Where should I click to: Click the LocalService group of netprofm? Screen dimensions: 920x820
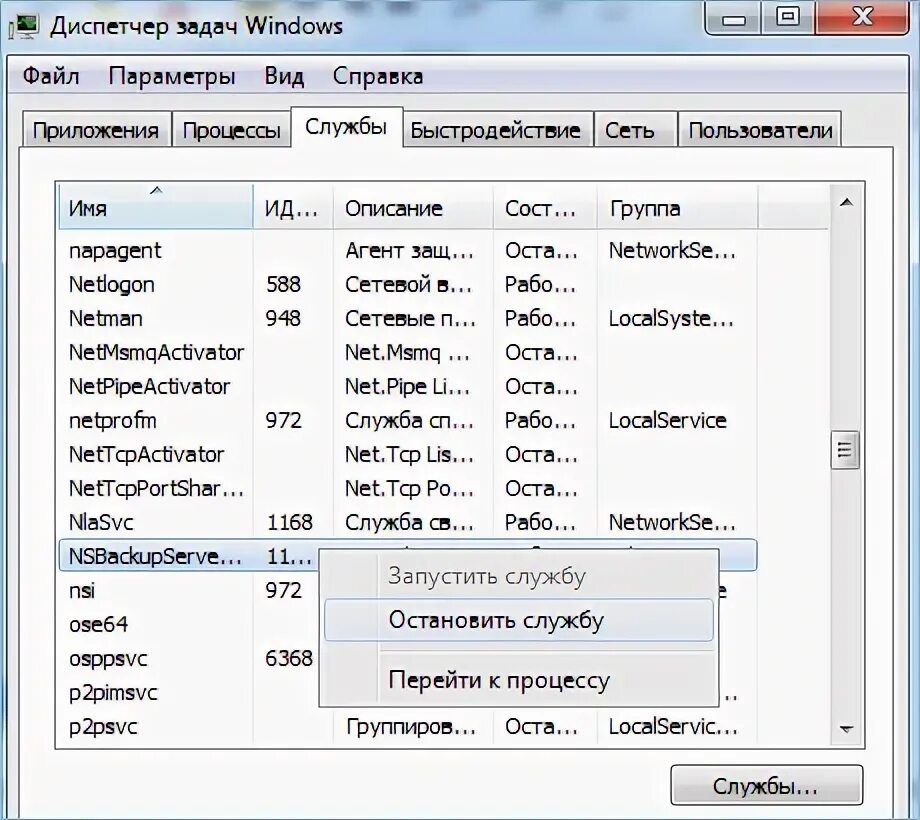click(668, 421)
